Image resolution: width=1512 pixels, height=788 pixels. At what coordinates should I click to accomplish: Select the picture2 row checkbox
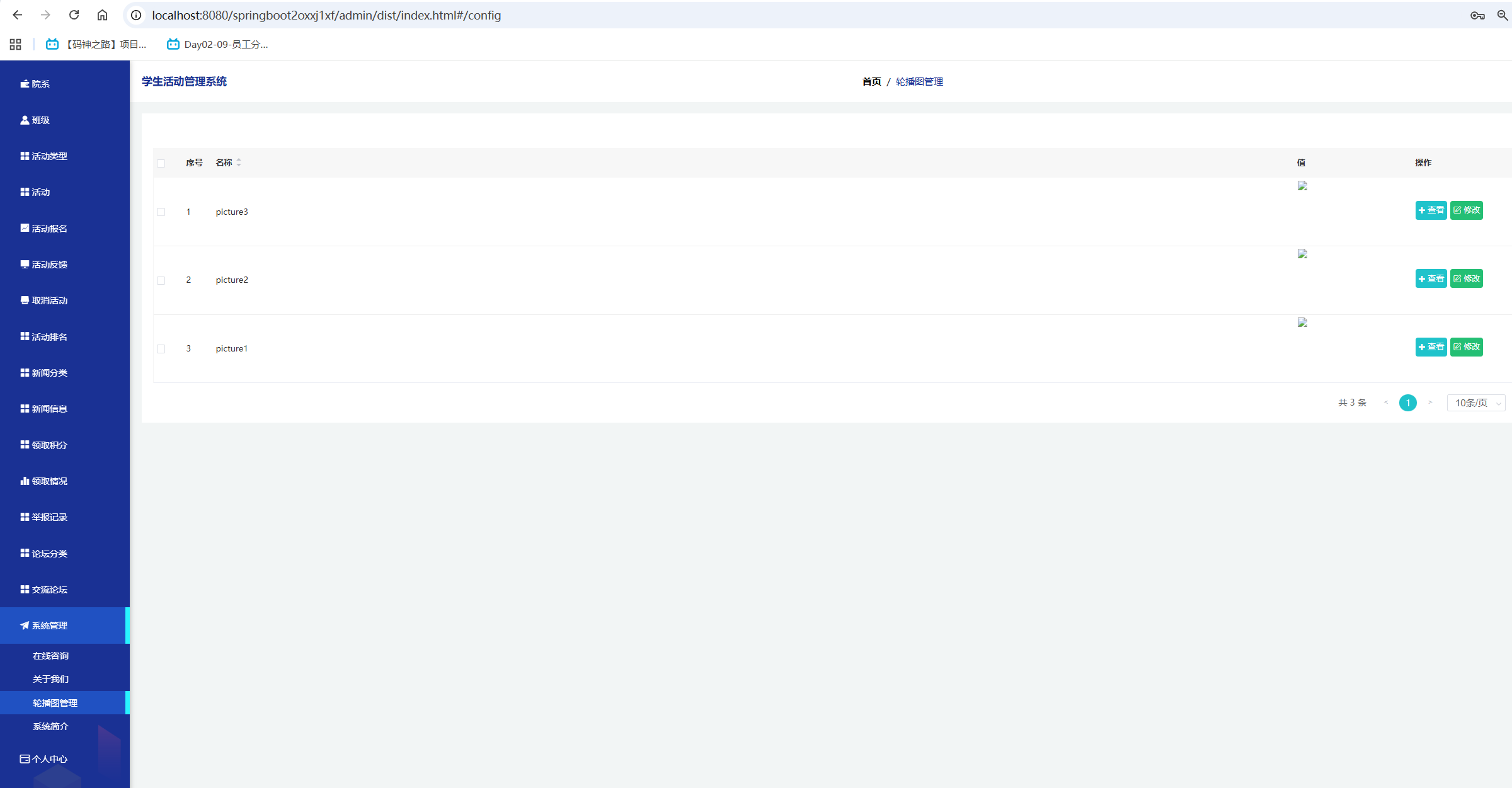click(161, 280)
